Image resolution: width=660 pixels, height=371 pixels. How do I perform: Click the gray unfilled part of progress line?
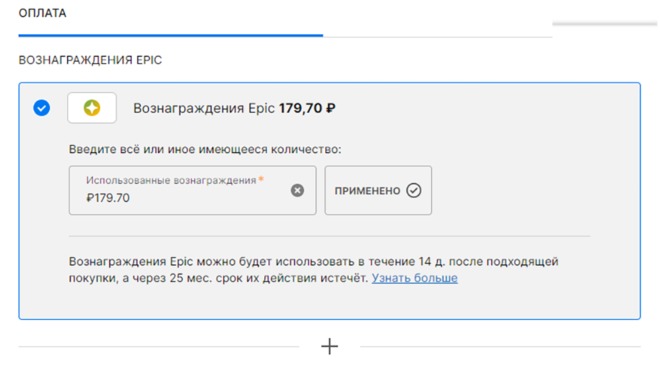pos(438,37)
